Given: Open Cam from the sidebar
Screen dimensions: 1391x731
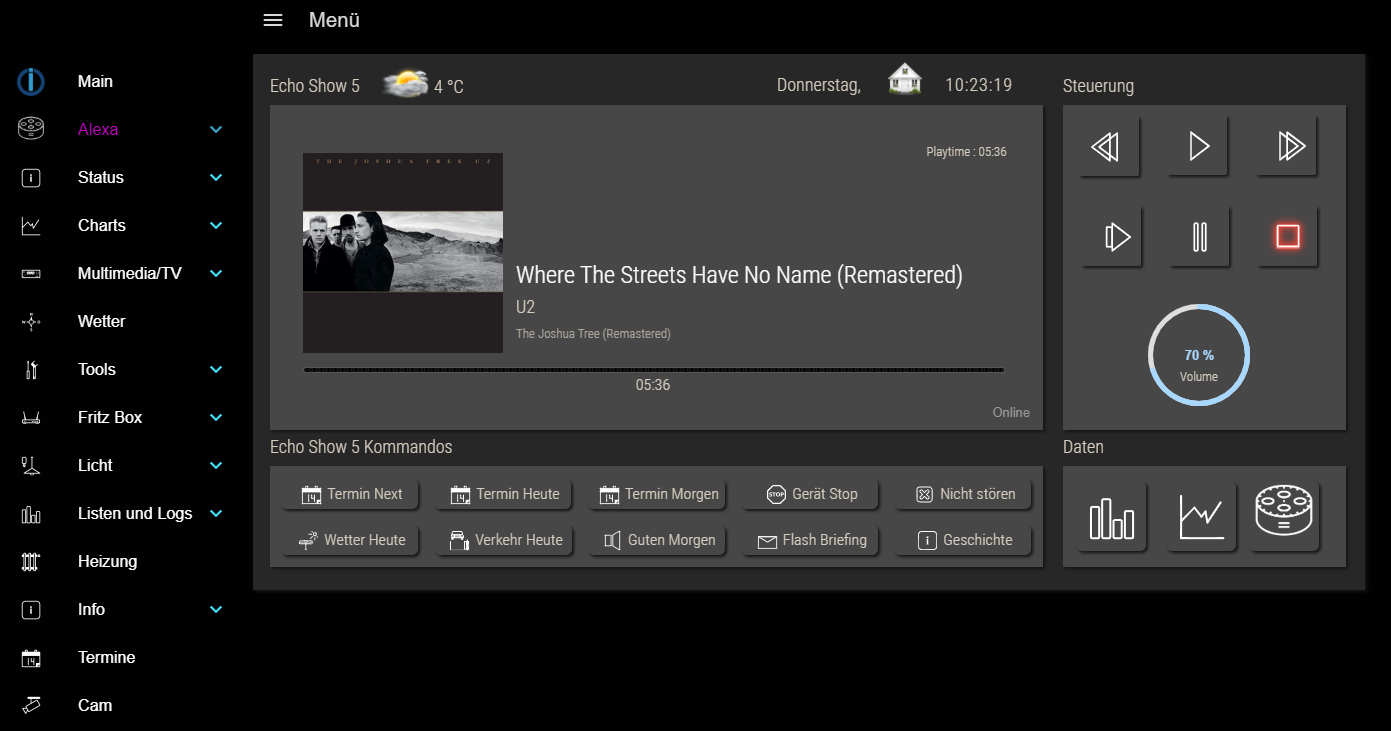Looking at the screenshot, I should click(x=95, y=705).
